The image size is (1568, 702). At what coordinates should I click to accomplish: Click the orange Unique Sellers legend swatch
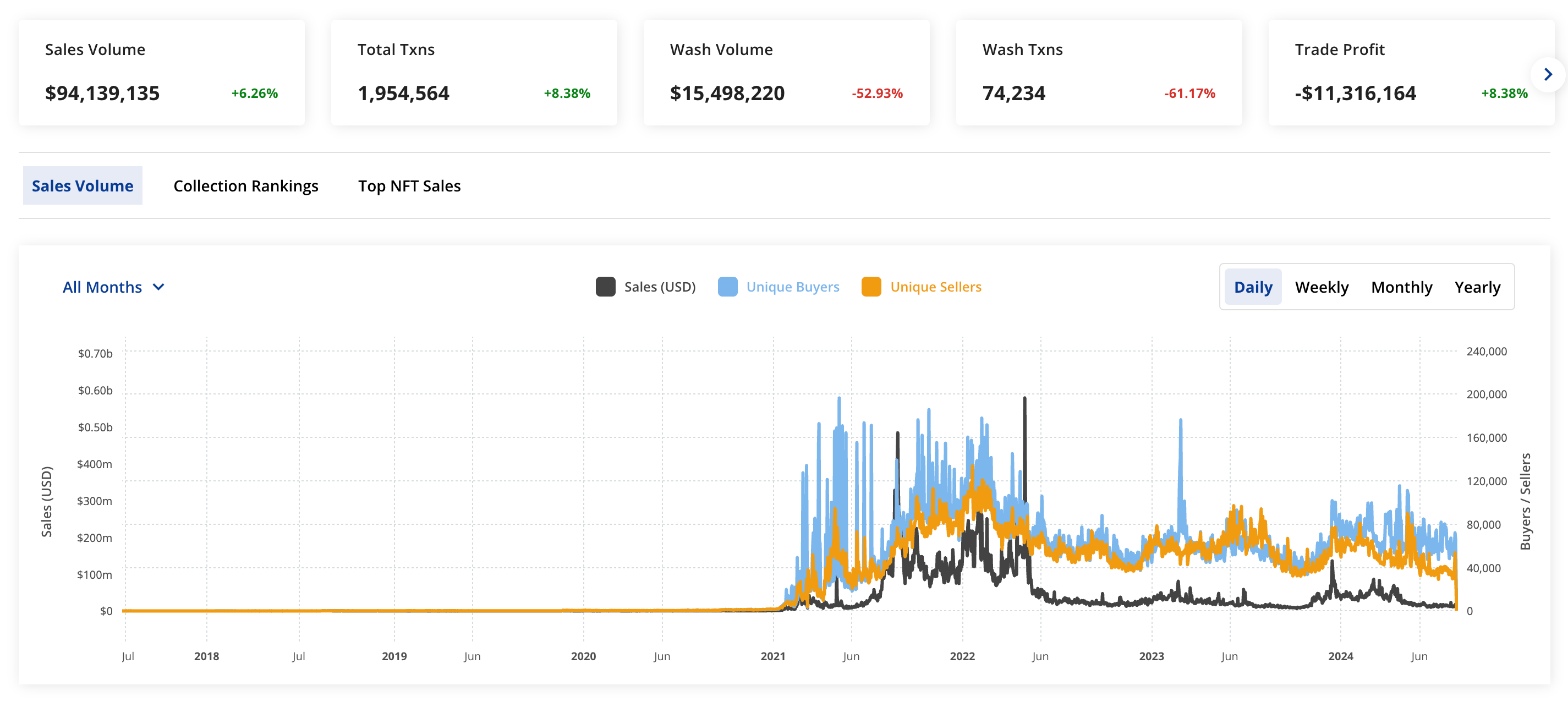click(x=871, y=287)
